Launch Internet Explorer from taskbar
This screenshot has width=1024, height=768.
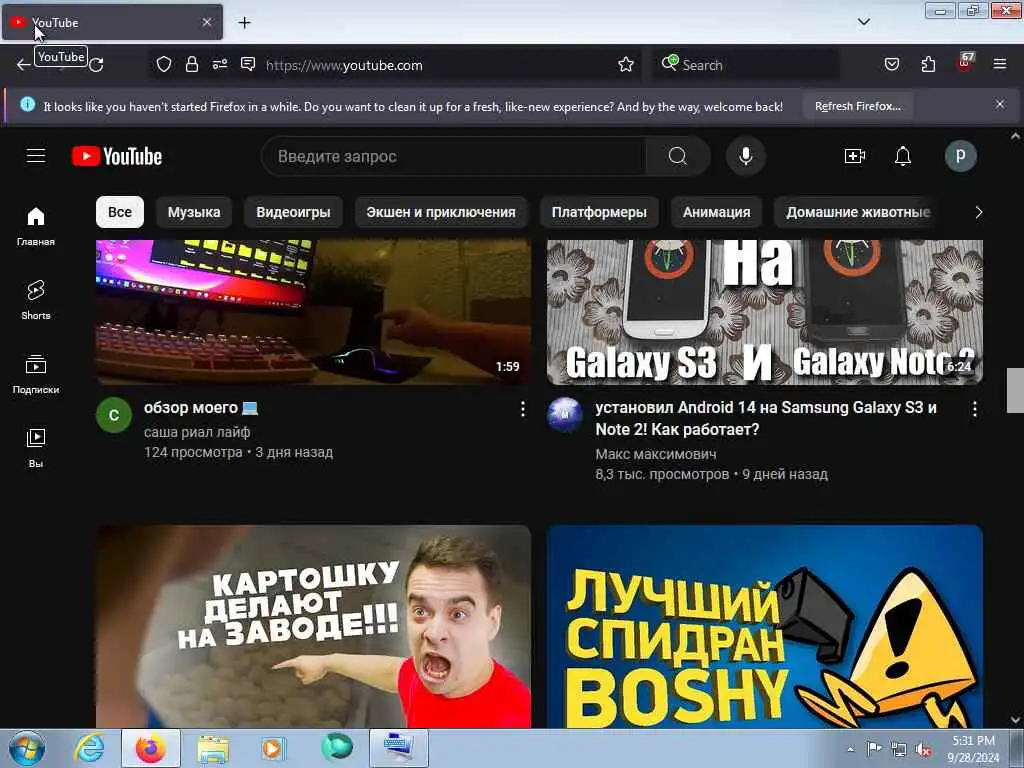coord(89,748)
